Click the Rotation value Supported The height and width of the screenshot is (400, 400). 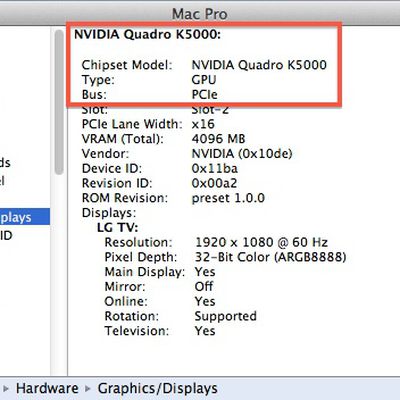pos(226,316)
